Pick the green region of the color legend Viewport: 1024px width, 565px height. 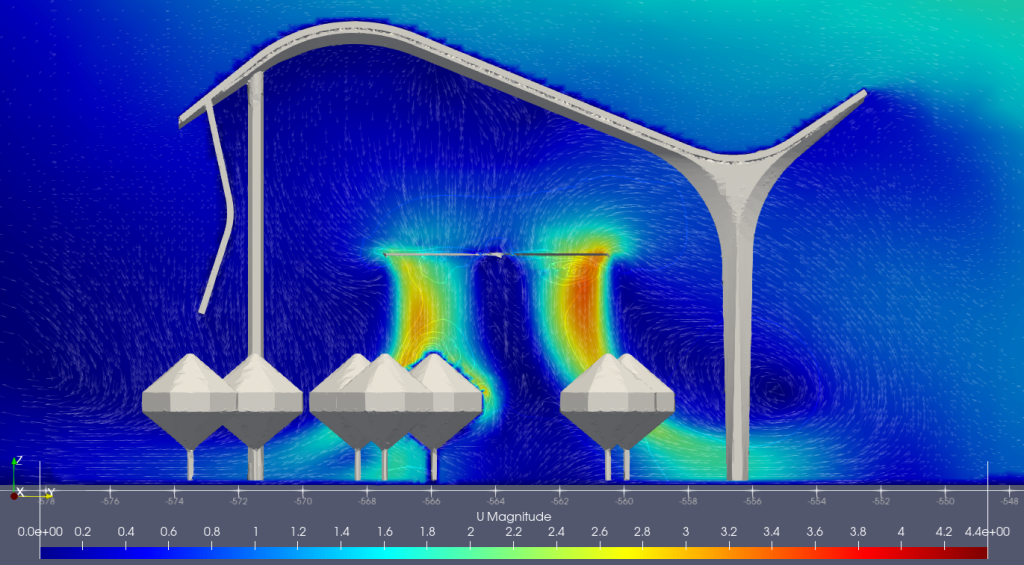tap(512, 553)
